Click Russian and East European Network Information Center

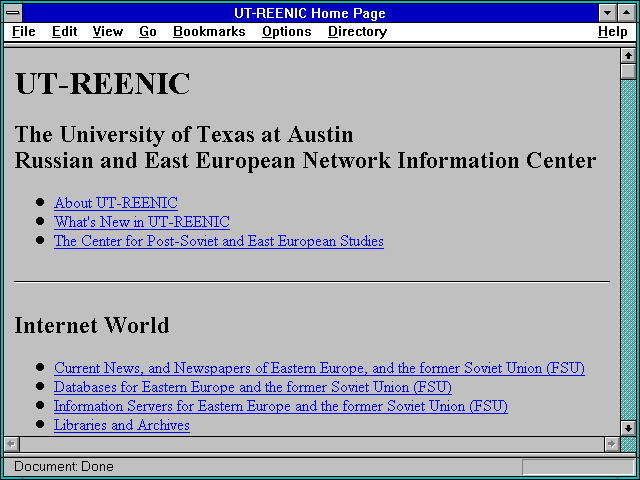point(305,160)
